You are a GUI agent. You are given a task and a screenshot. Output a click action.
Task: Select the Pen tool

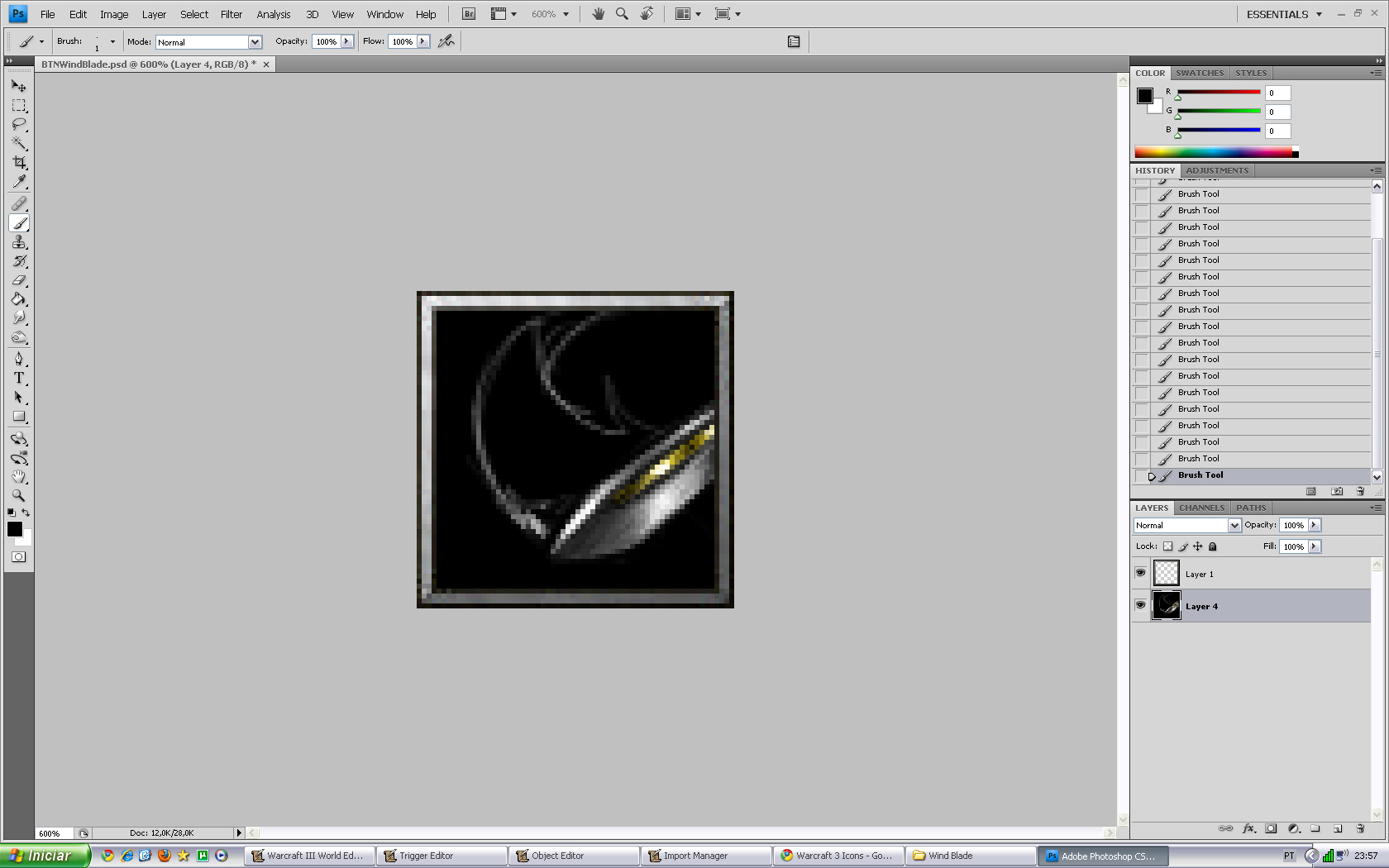coord(19,359)
